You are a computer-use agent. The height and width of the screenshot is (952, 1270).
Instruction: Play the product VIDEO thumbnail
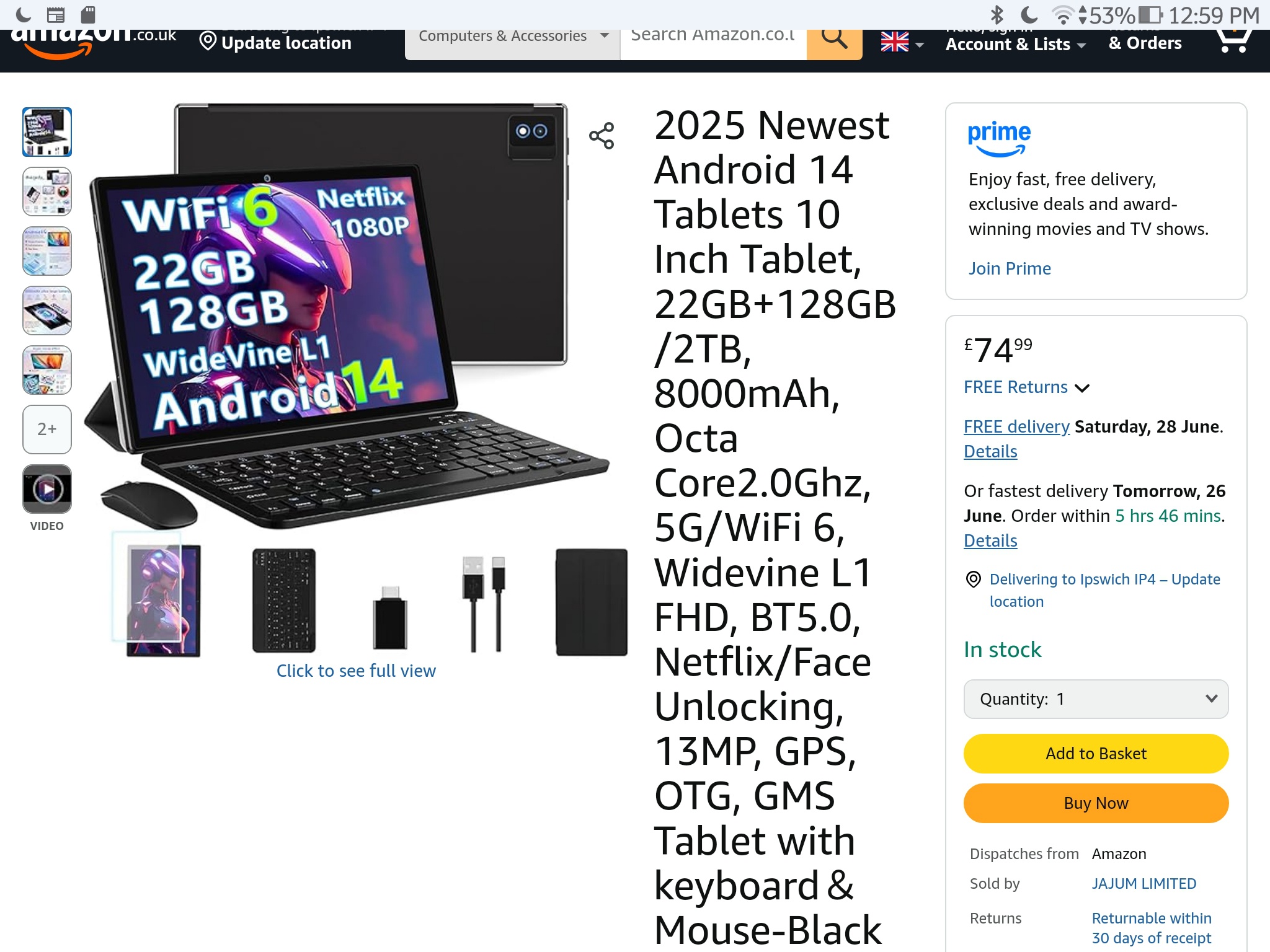click(47, 489)
